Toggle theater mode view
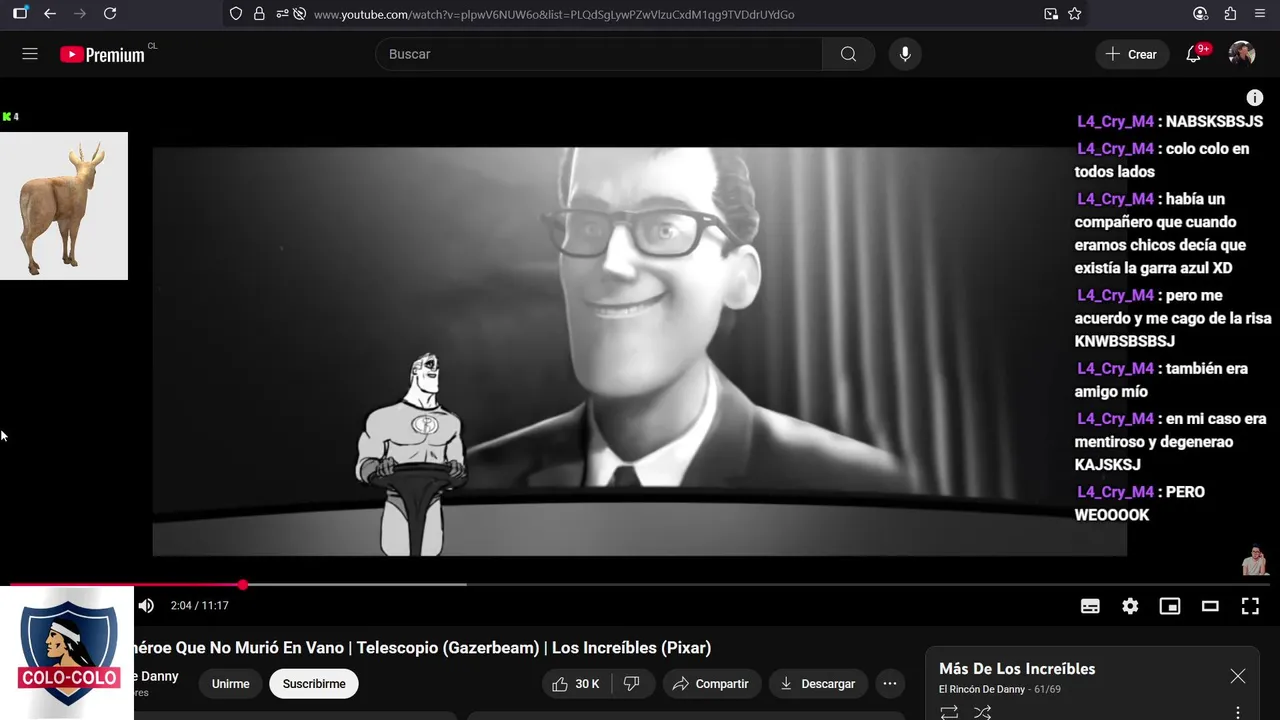The image size is (1280, 720). tap(1210, 606)
